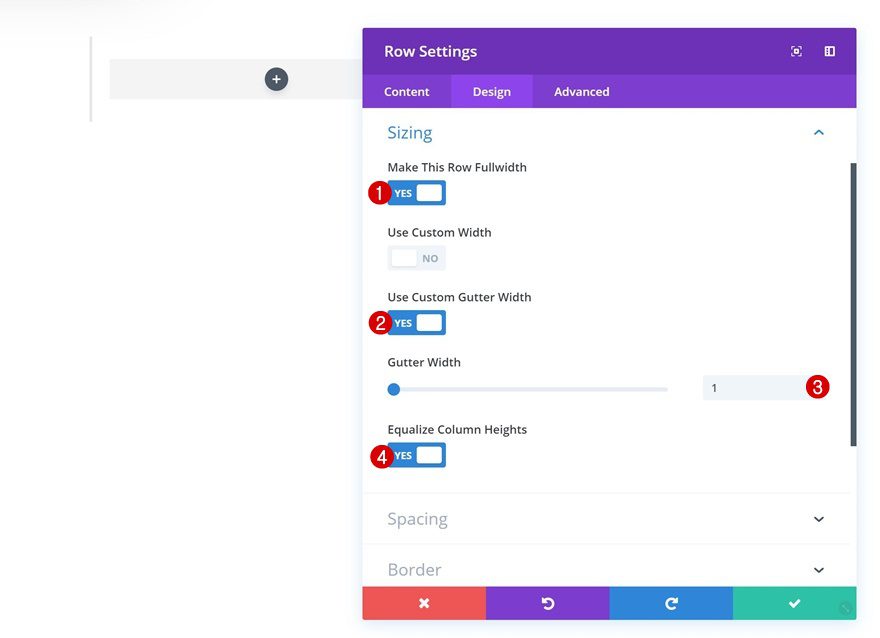This screenshot has height=638, width=880.
Task: Click the purple undo icon at the bottom
Action: 547,603
